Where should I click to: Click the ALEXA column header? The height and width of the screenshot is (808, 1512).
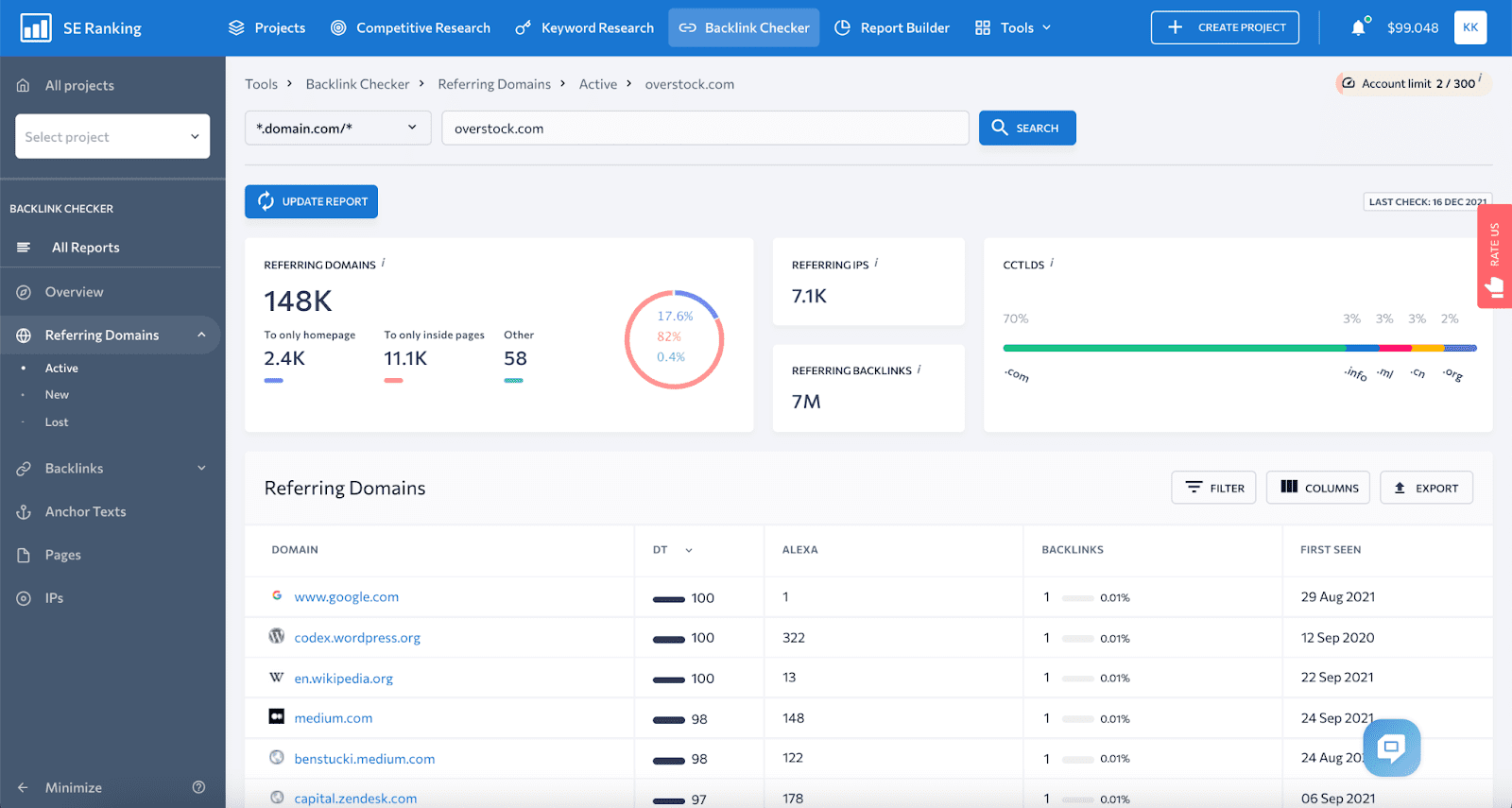click(799, 550)
